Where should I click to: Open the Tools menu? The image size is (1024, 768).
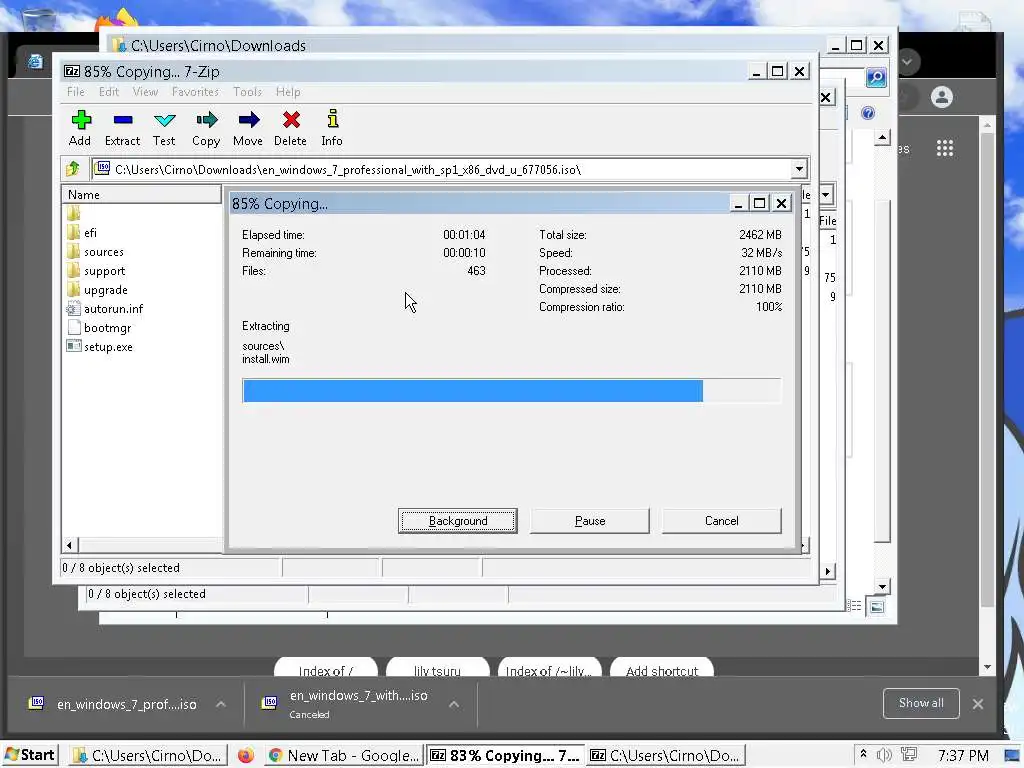(x=248, y=92)
